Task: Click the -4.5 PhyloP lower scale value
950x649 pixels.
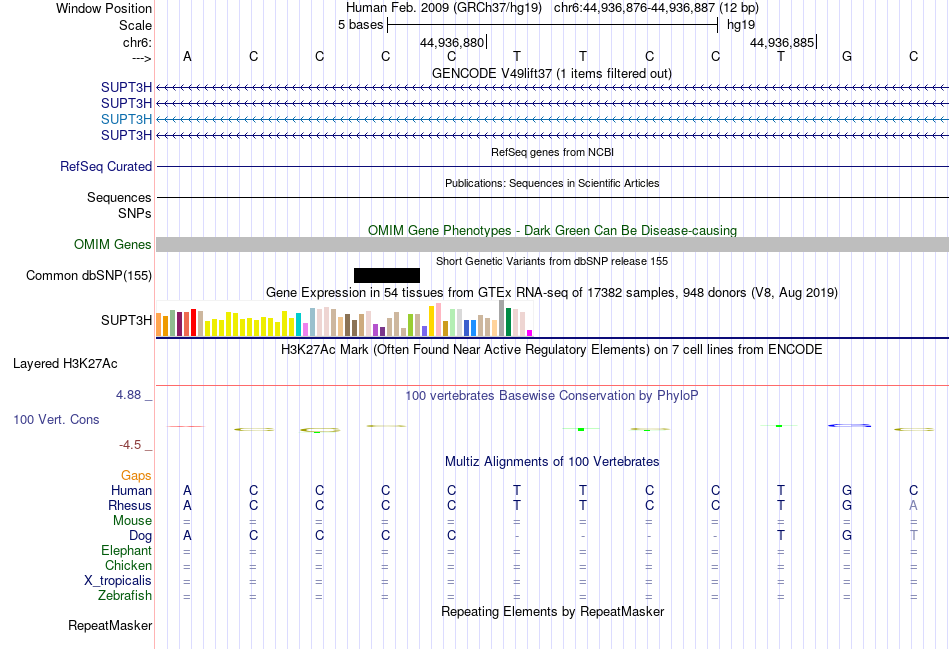Action: (x=130, y=445)
